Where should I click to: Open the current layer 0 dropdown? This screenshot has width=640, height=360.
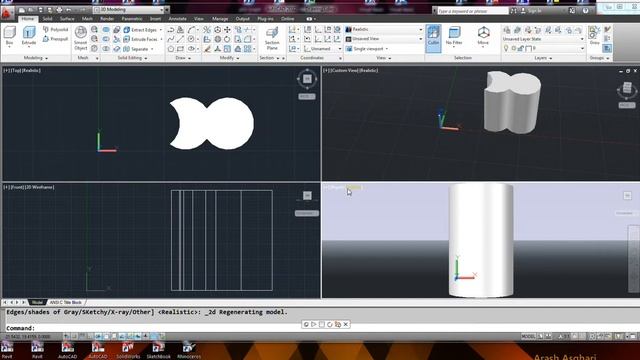coord(543,49)
